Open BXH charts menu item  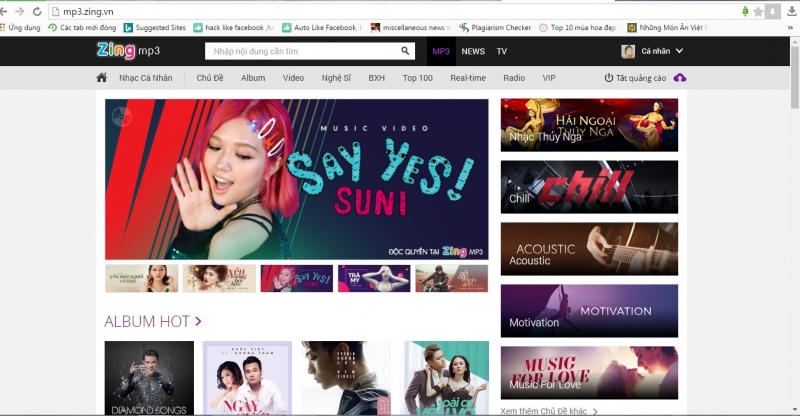(377, 78)
